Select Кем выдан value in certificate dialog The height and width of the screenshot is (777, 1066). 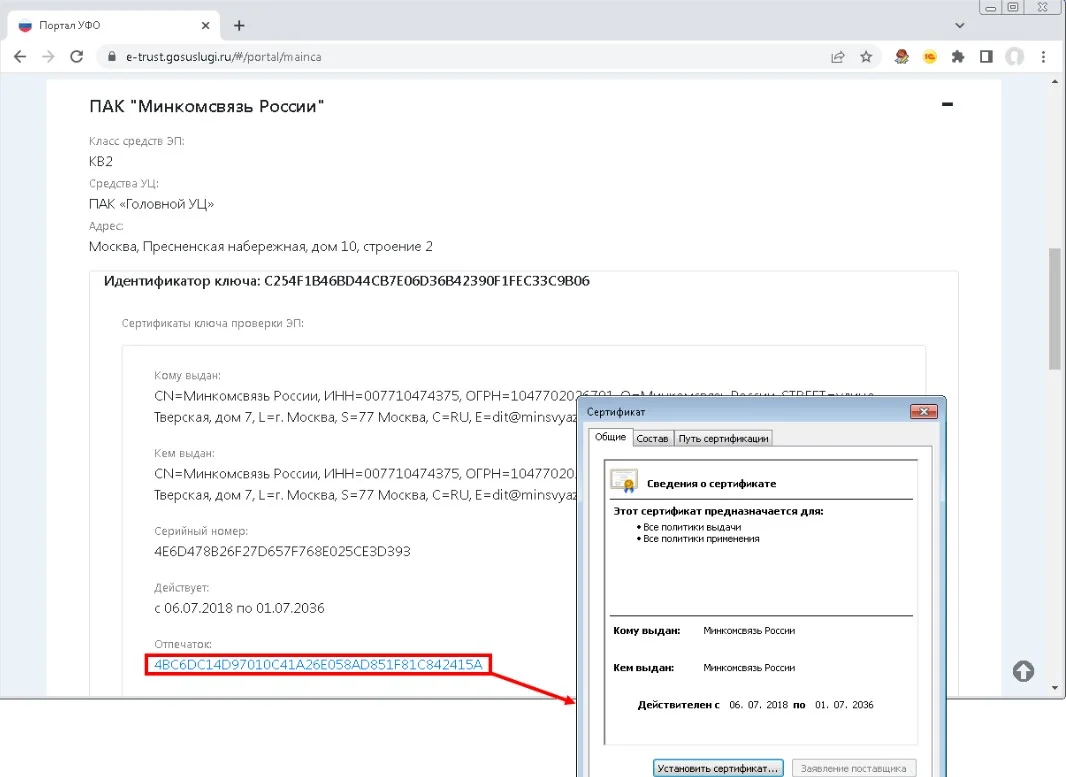point(749,668)
